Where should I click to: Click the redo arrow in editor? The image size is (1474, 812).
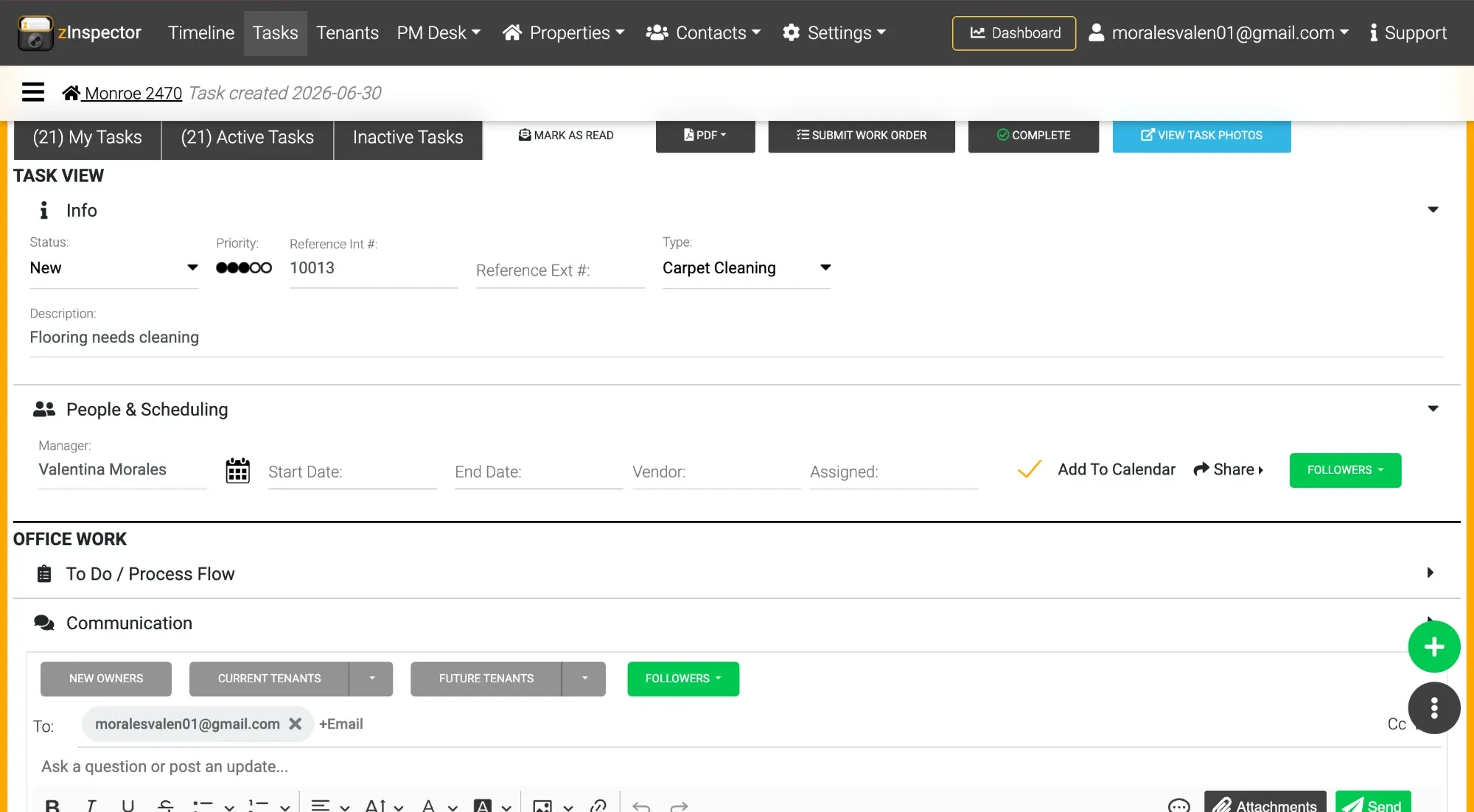(x=679, y=806)
